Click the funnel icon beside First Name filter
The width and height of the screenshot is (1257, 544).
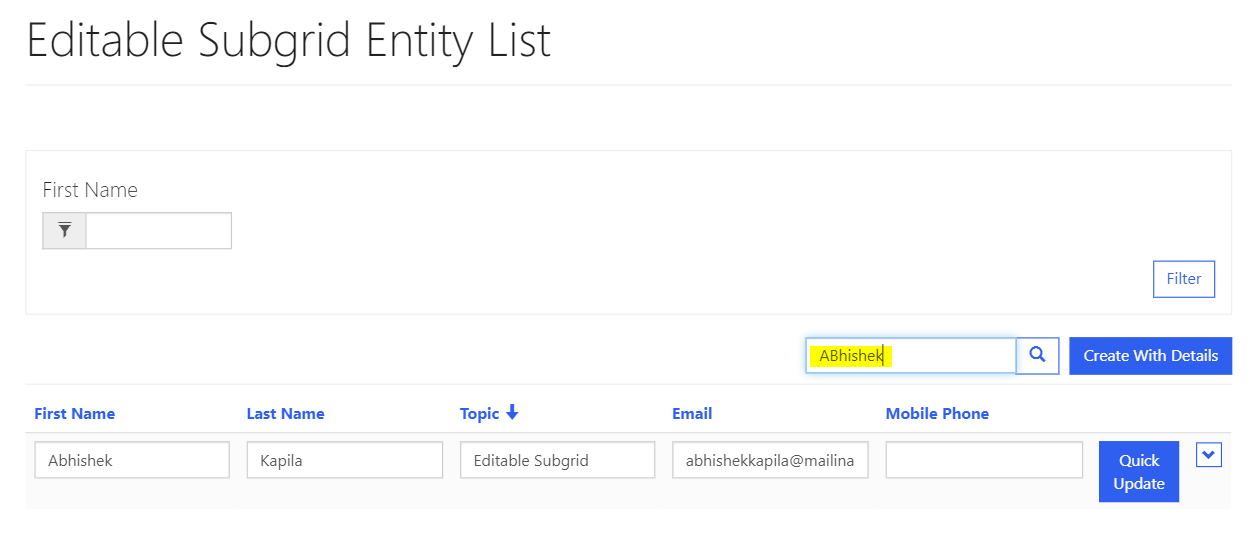[x=65, y=231]
